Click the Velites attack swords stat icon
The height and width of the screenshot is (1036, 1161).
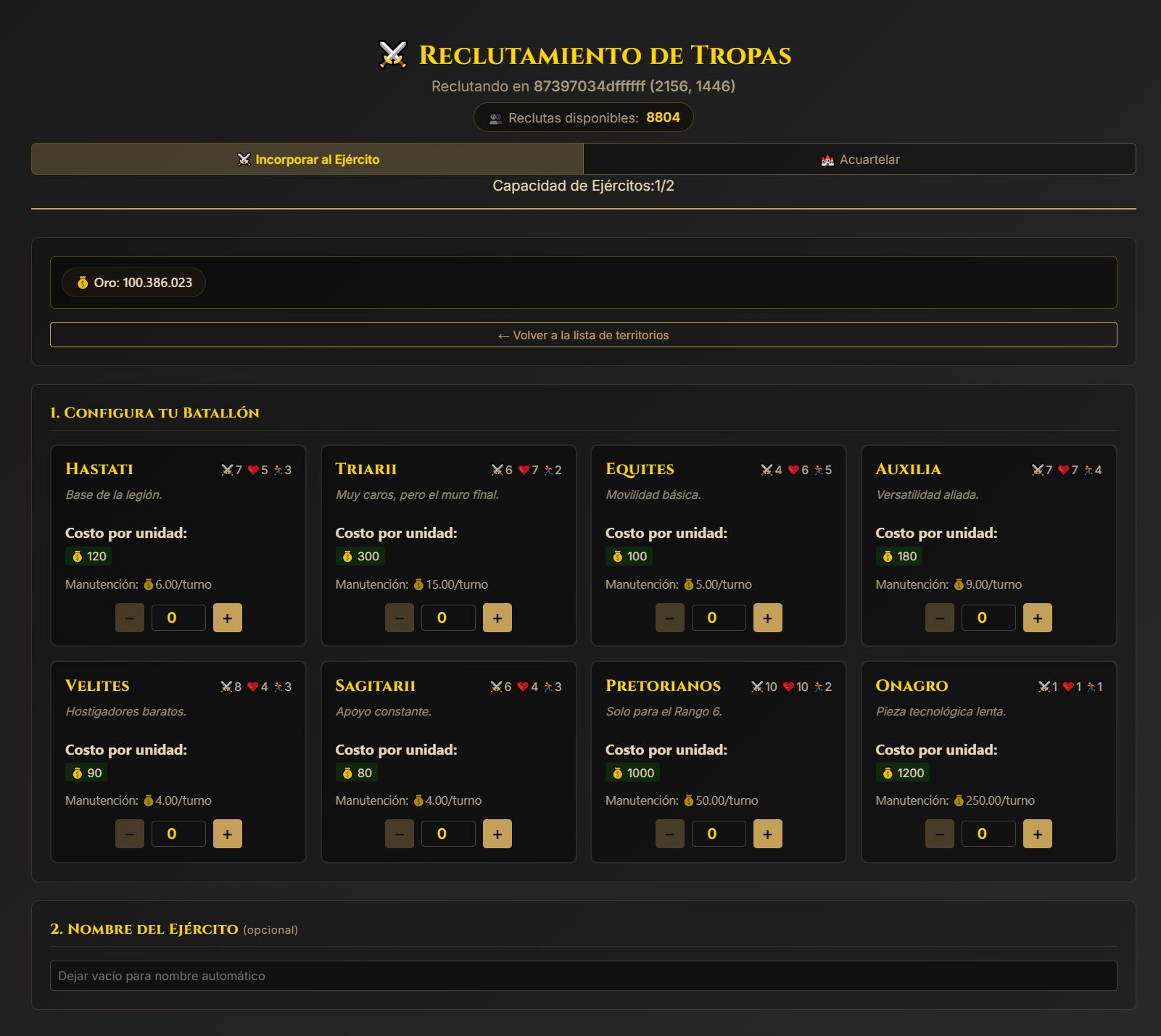pos(226,687)
